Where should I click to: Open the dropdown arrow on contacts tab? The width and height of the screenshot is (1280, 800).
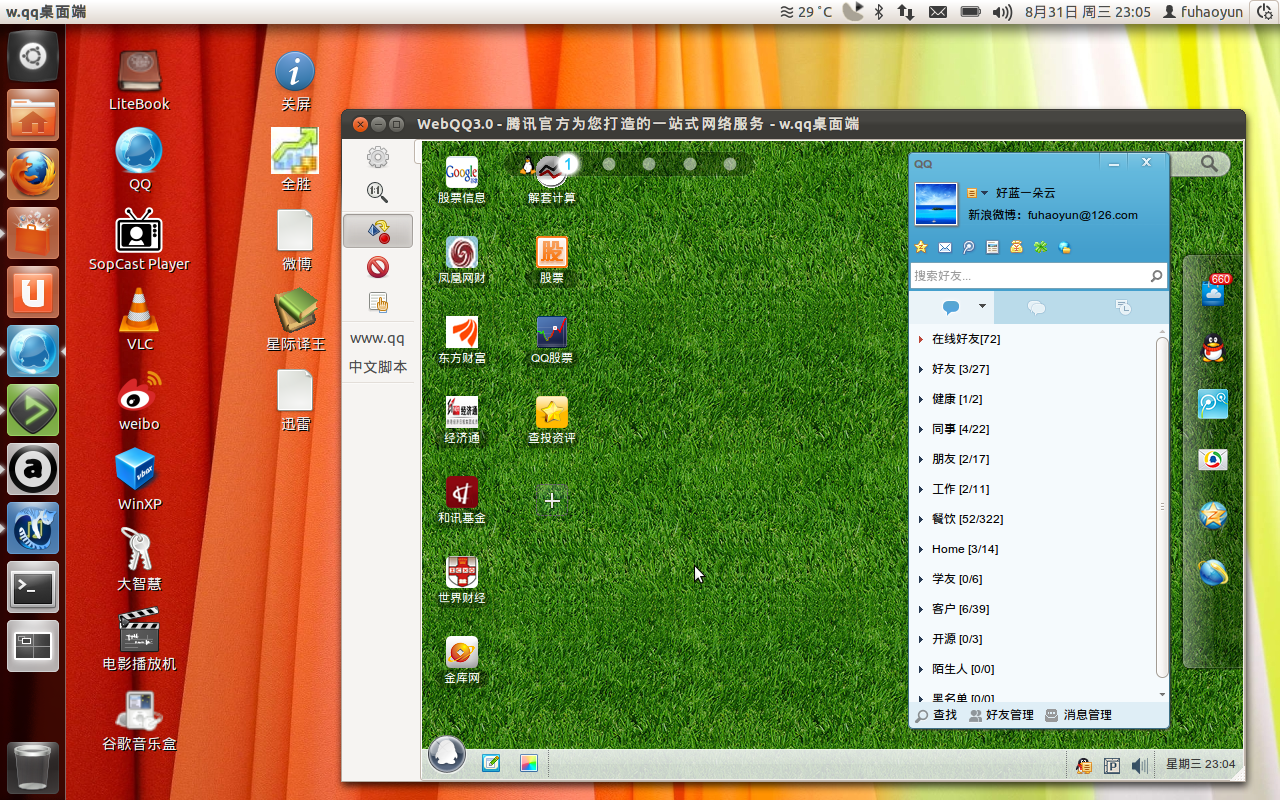982,307
